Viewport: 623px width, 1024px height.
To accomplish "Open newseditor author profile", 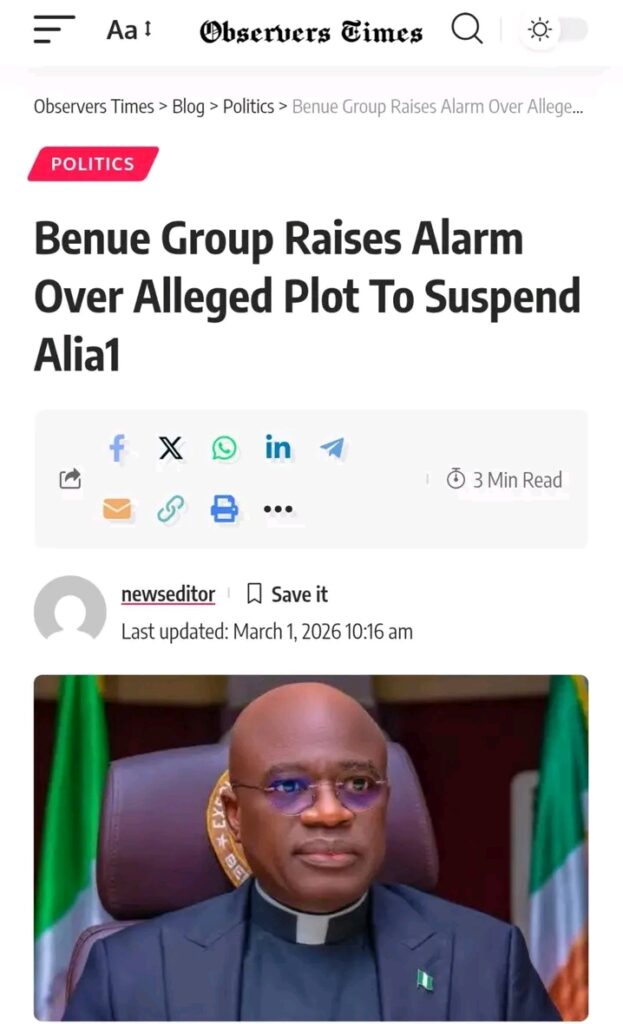I will tap(168, 594).
